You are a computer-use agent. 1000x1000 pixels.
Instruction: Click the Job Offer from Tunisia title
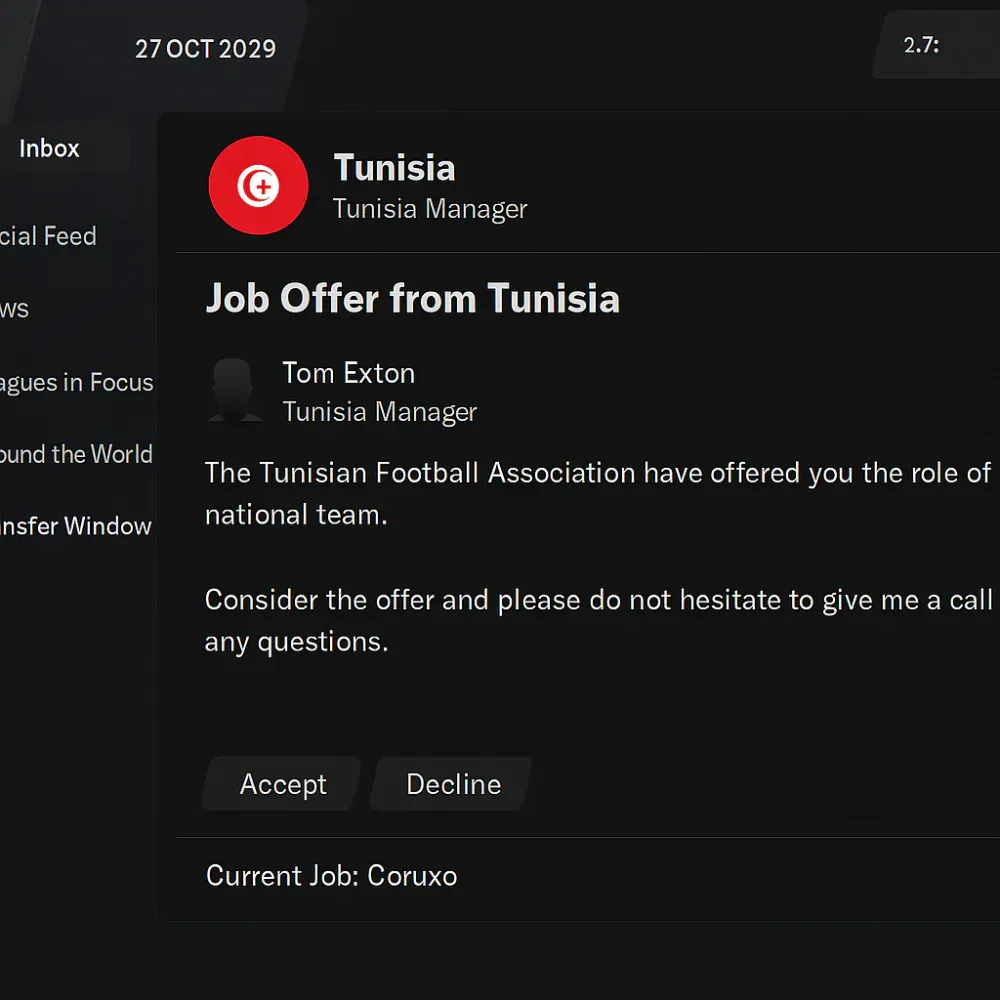pos(412,299)
